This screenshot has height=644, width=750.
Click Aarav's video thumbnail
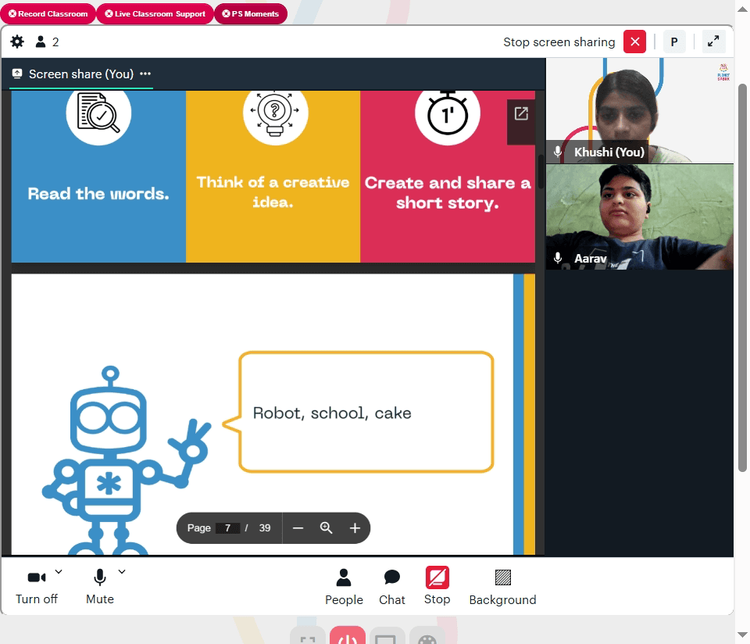click(640, 217)
